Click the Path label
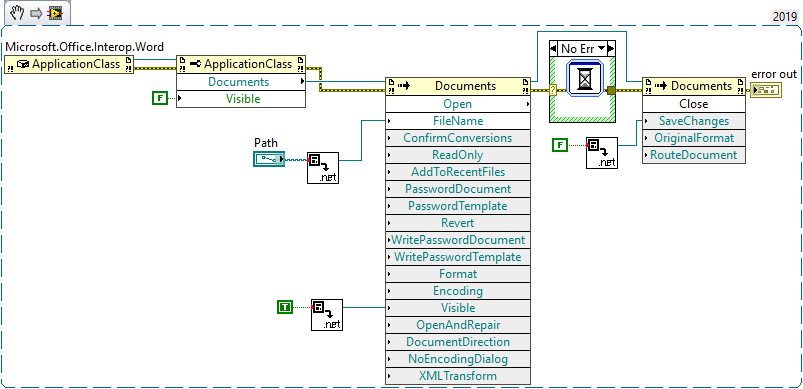 pos(265,143)
